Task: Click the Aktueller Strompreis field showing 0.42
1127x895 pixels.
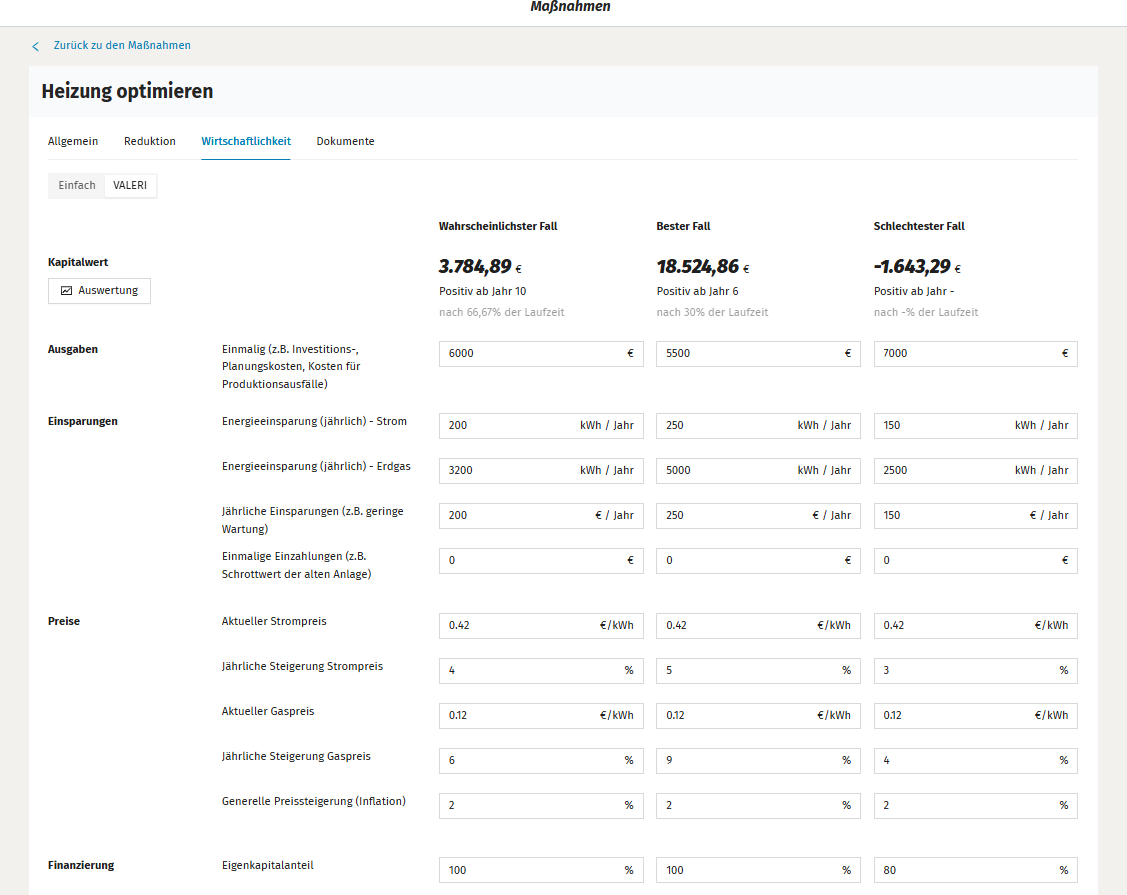Action: [540, 625]
